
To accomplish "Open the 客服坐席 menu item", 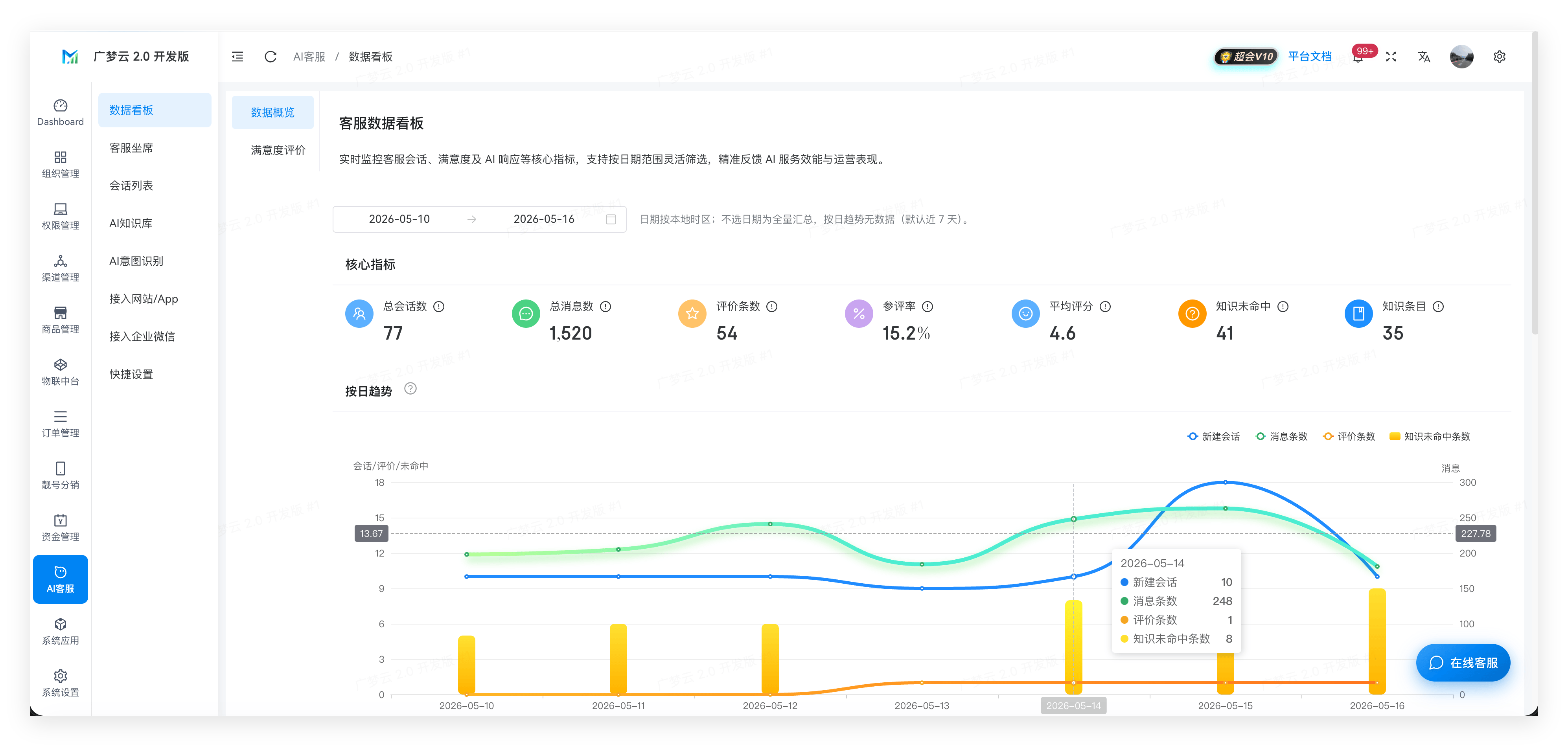I will click(155, 148).
